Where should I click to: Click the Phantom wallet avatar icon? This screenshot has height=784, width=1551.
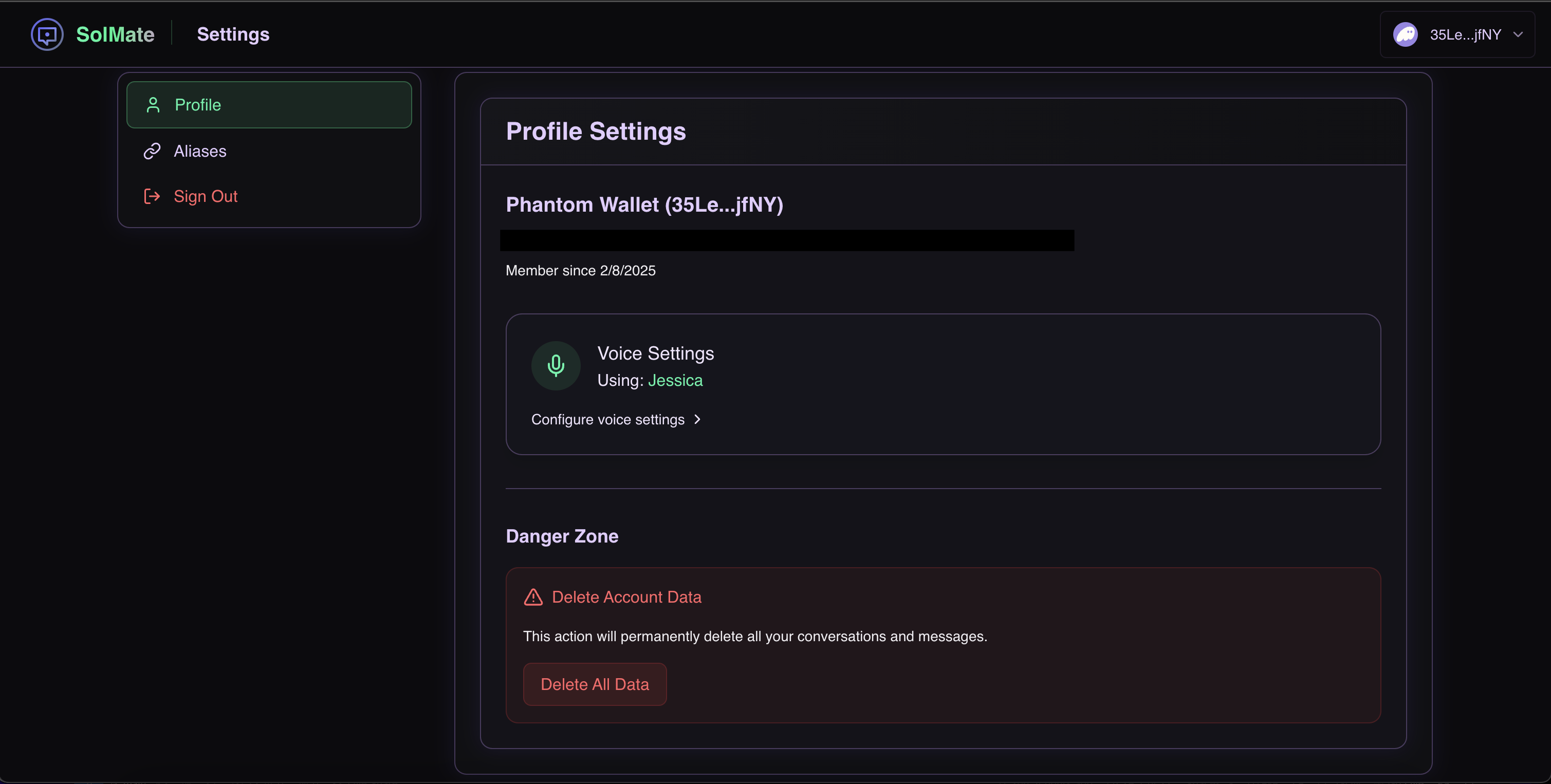coord(1405,34)
